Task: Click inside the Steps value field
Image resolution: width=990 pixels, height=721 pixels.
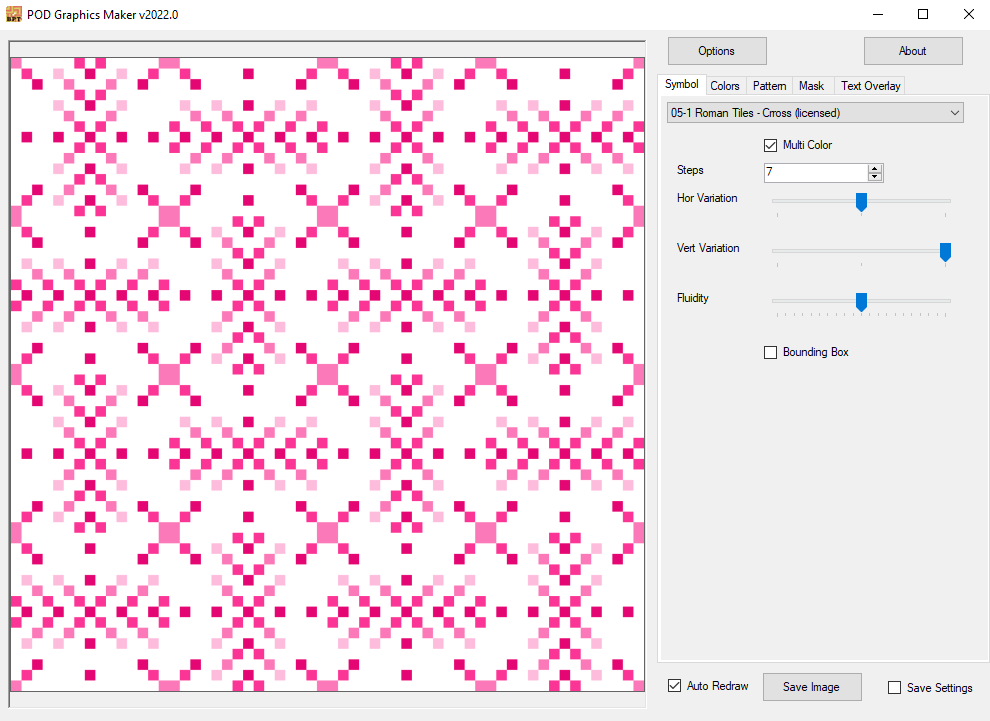Action: click(x=816, y=172)
